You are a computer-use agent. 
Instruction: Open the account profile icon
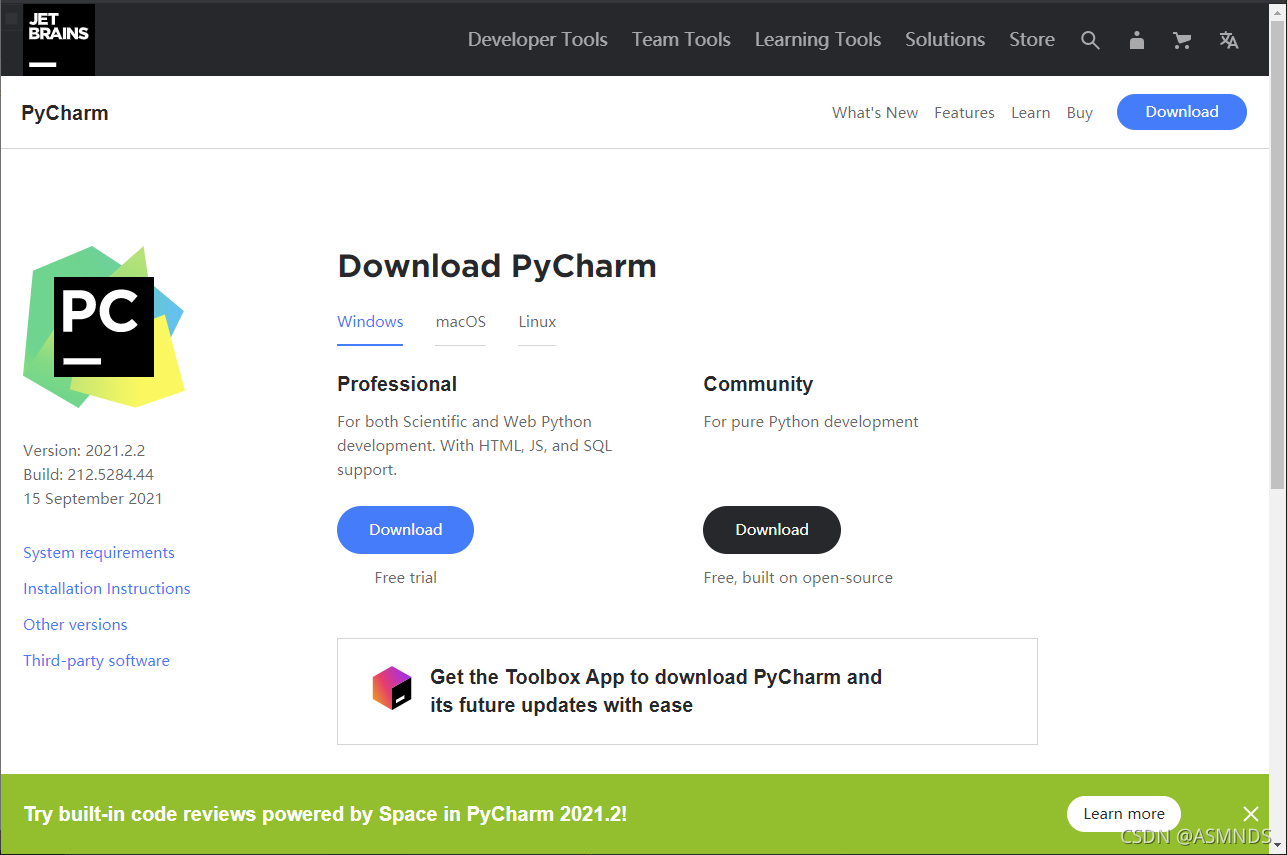click(1136, 40)
